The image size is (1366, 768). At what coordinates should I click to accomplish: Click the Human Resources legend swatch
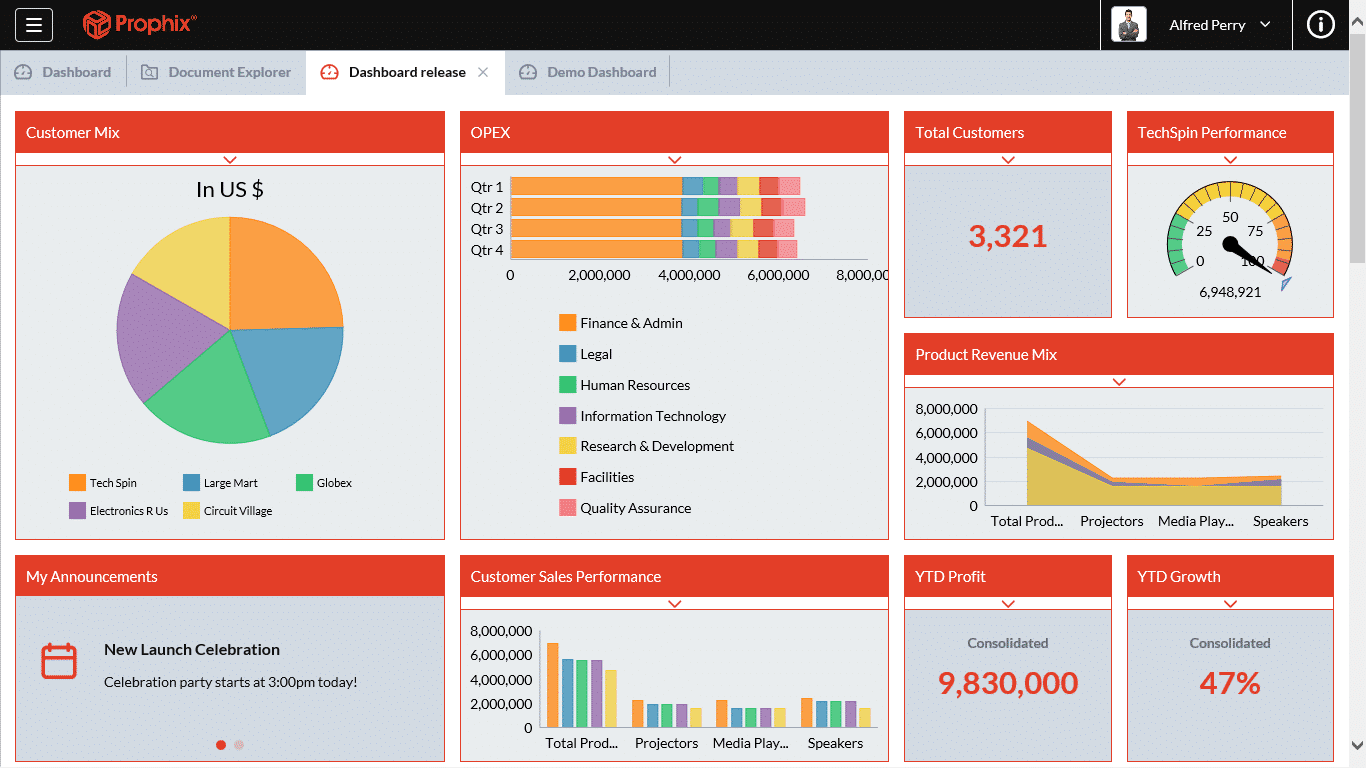(567, 385)
